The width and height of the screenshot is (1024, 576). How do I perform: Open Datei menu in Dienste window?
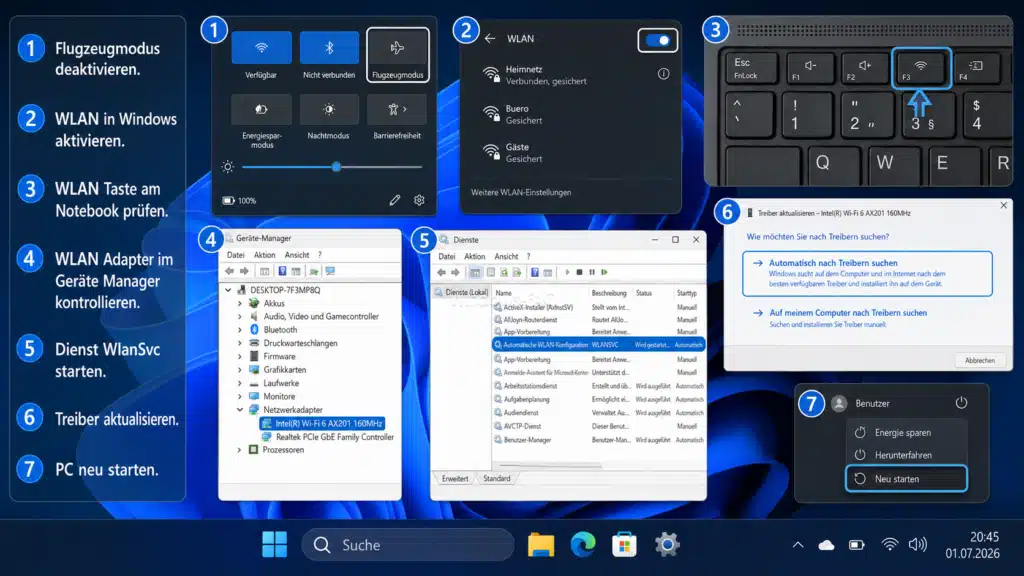click(447, 256)
